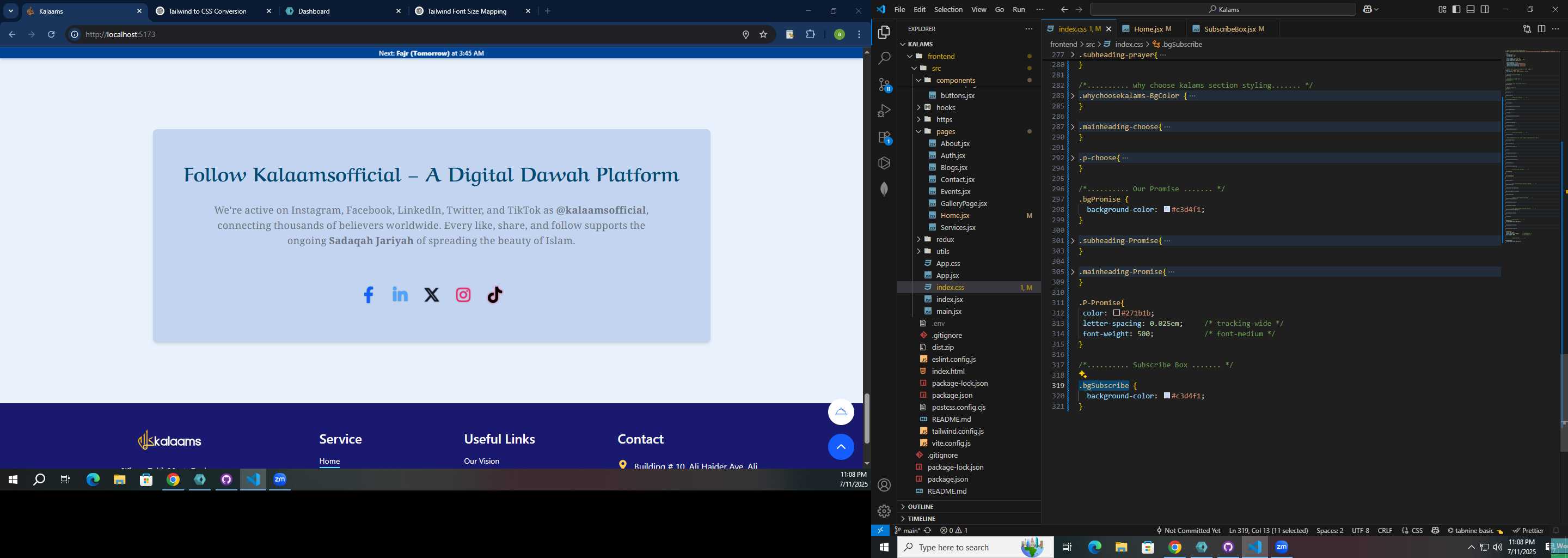Toggle Prettier formatter in status bar
Viewport: 1568px width, 558px height.
1528,531
